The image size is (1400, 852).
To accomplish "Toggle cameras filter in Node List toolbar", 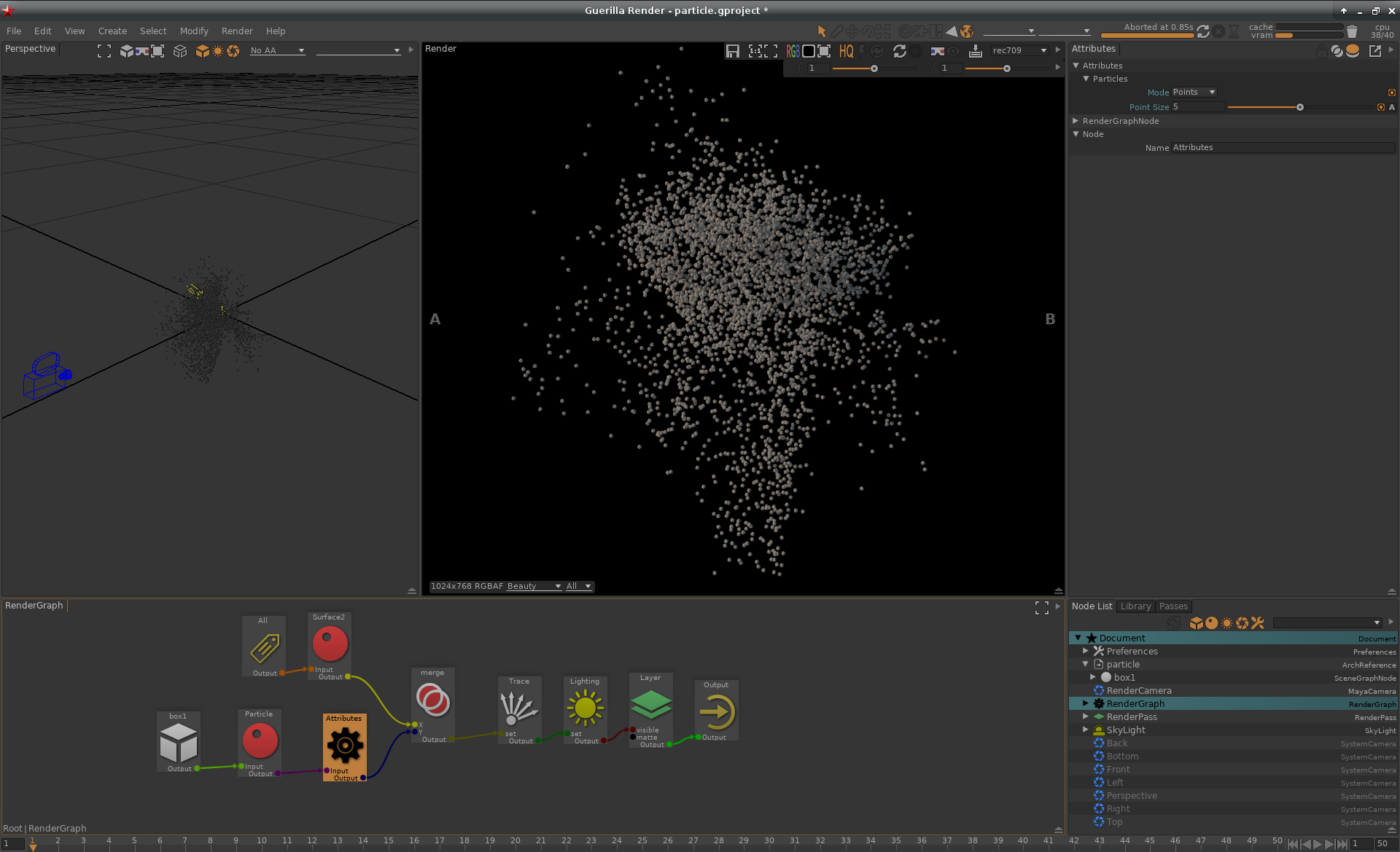I will (x=1242, y=623).
